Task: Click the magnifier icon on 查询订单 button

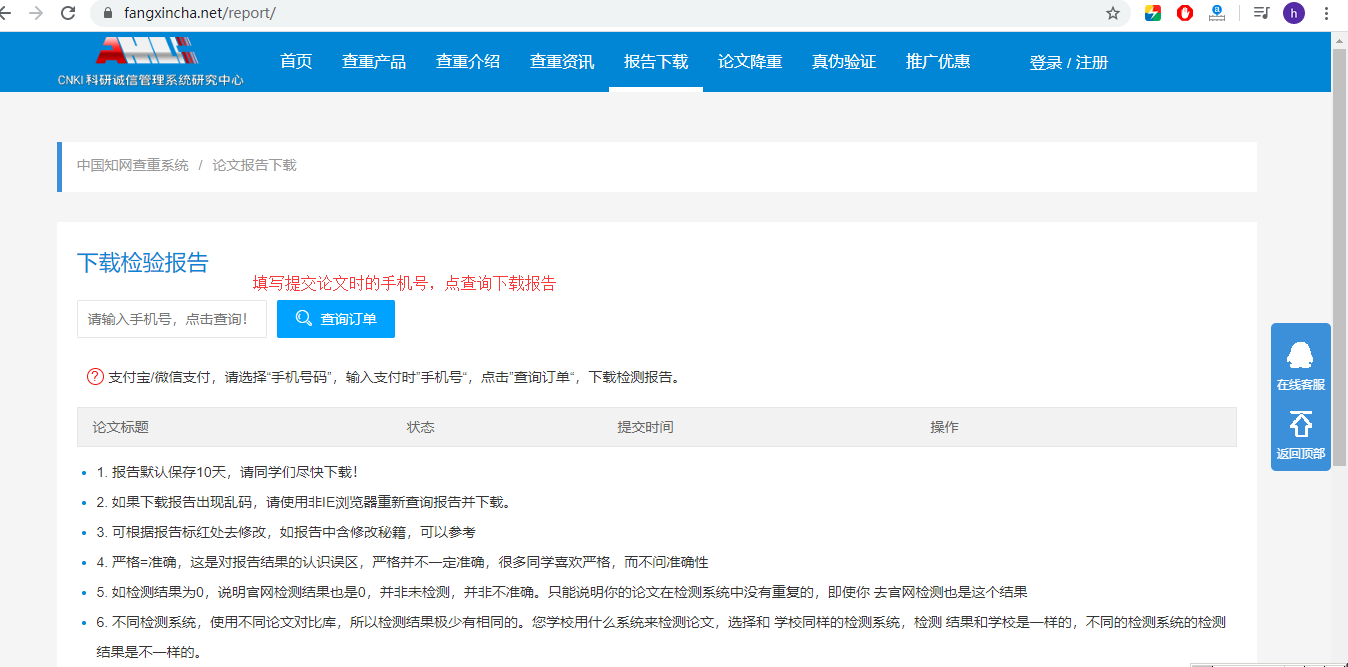Action: pos(303,318)
